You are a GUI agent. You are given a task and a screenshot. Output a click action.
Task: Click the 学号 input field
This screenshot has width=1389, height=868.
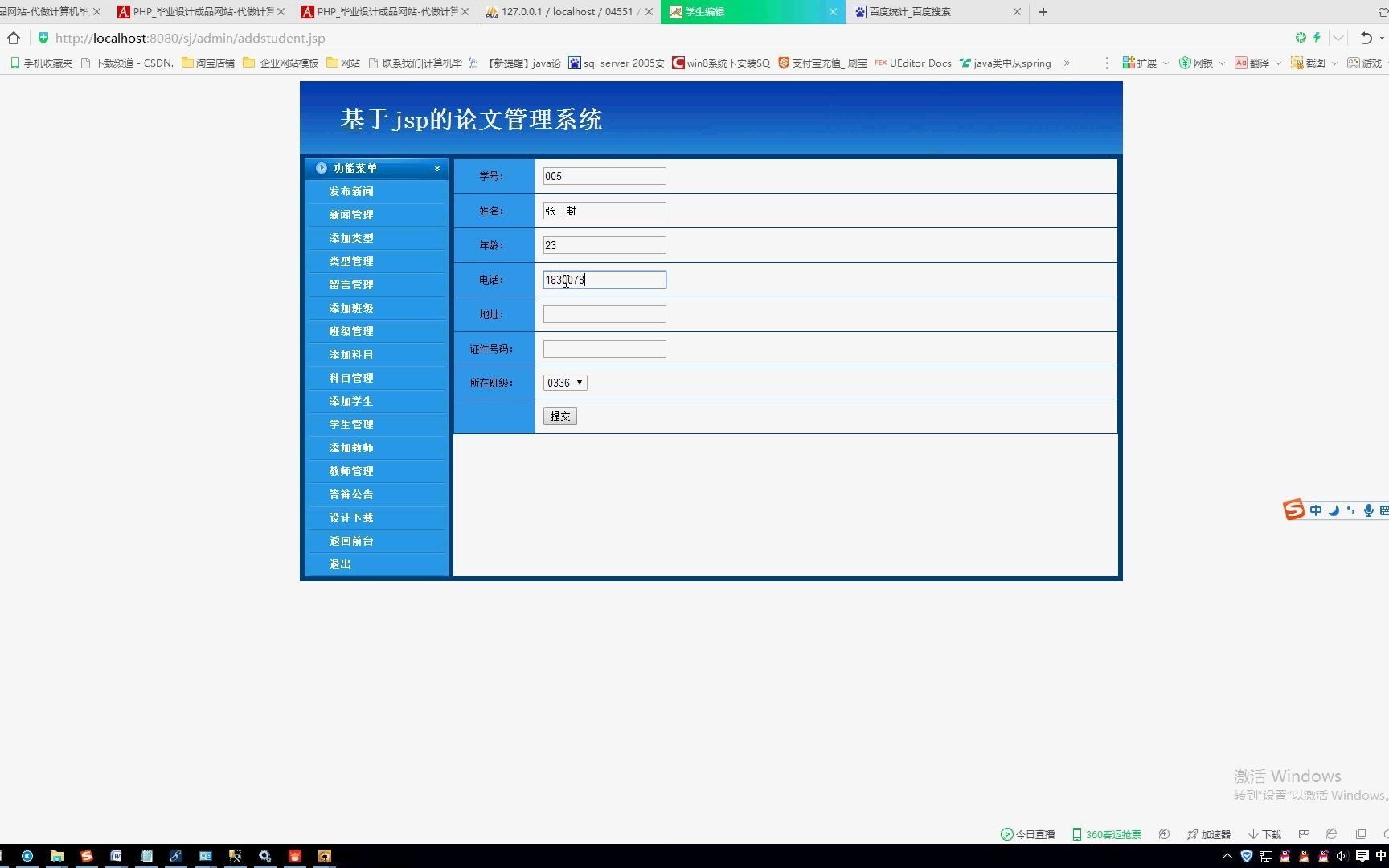point(604,176)
